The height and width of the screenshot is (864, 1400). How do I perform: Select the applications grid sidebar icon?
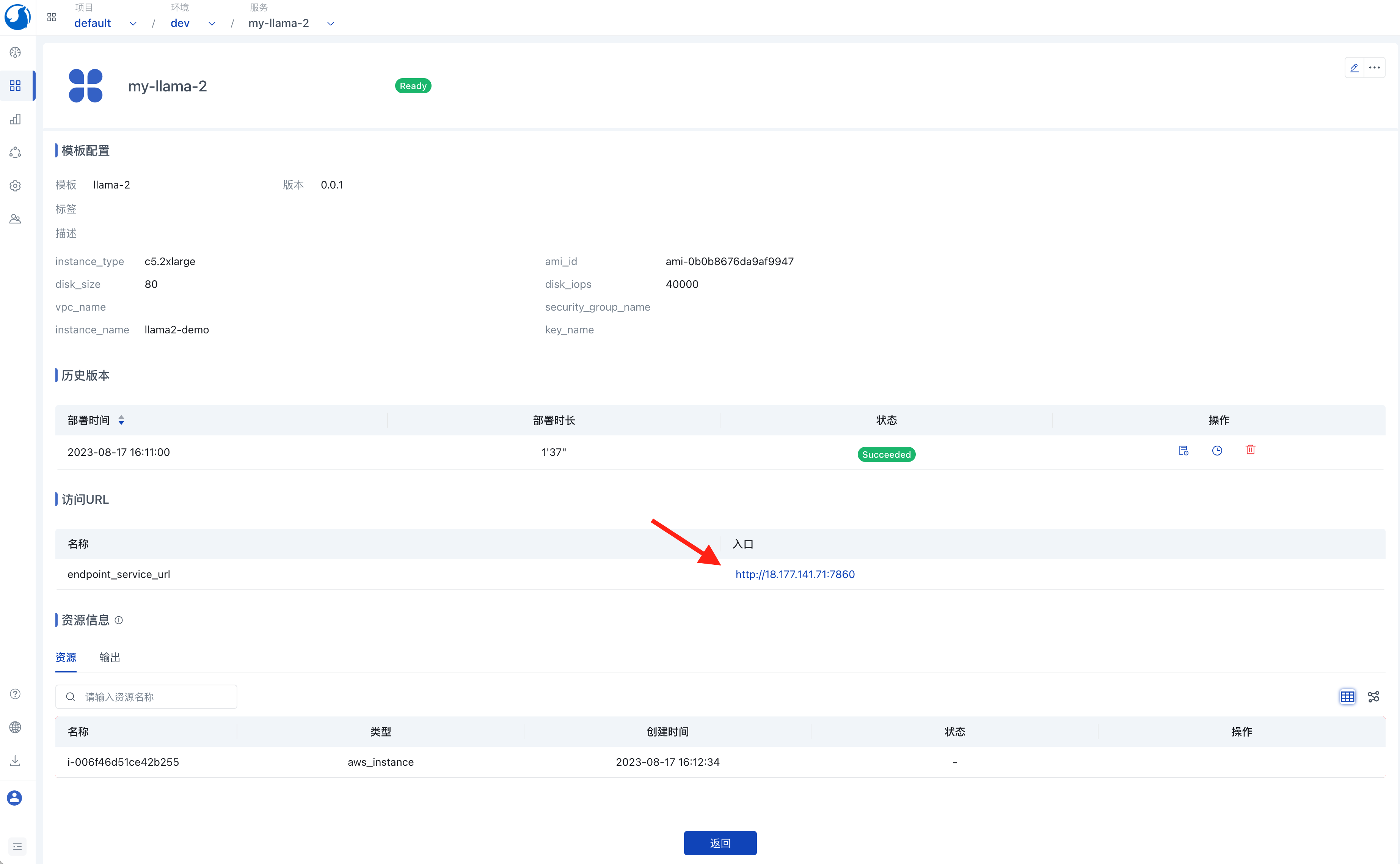[16, 86]
